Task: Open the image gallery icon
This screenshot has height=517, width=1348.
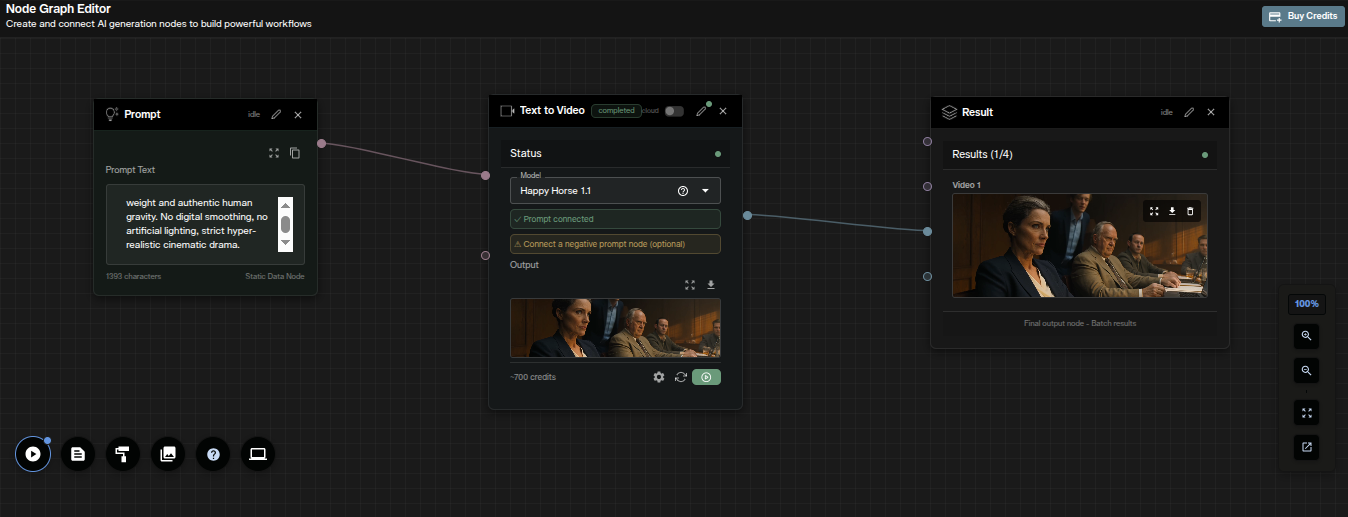Action: [168, 454]
